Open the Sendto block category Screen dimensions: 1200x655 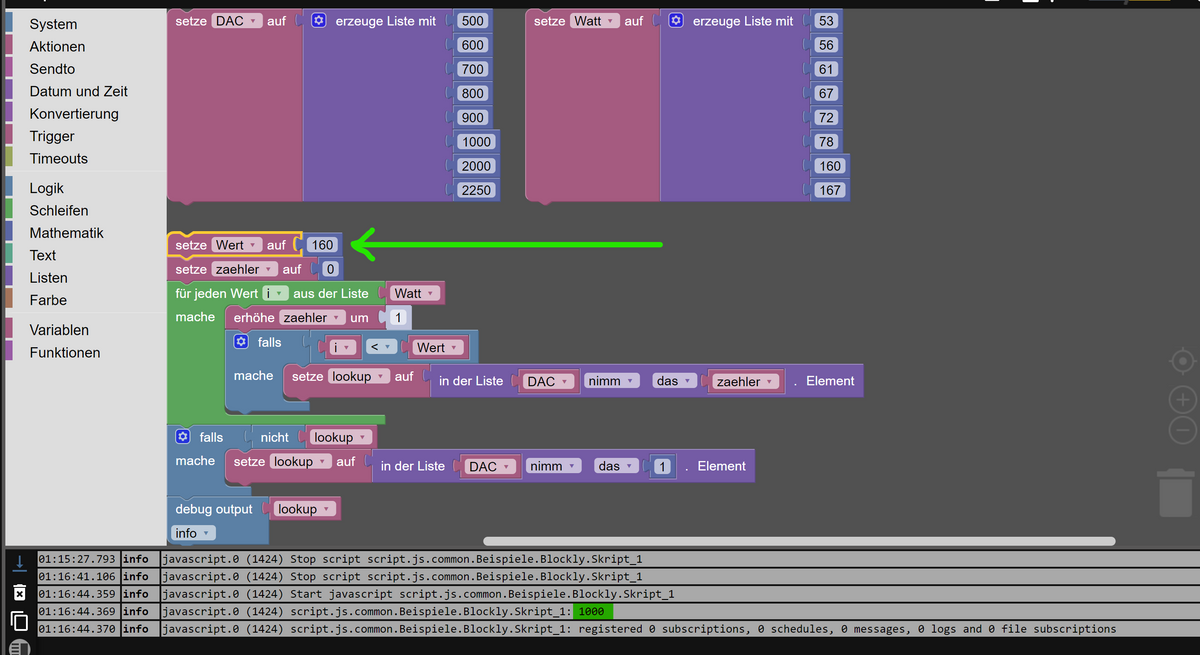pos(52,69)
